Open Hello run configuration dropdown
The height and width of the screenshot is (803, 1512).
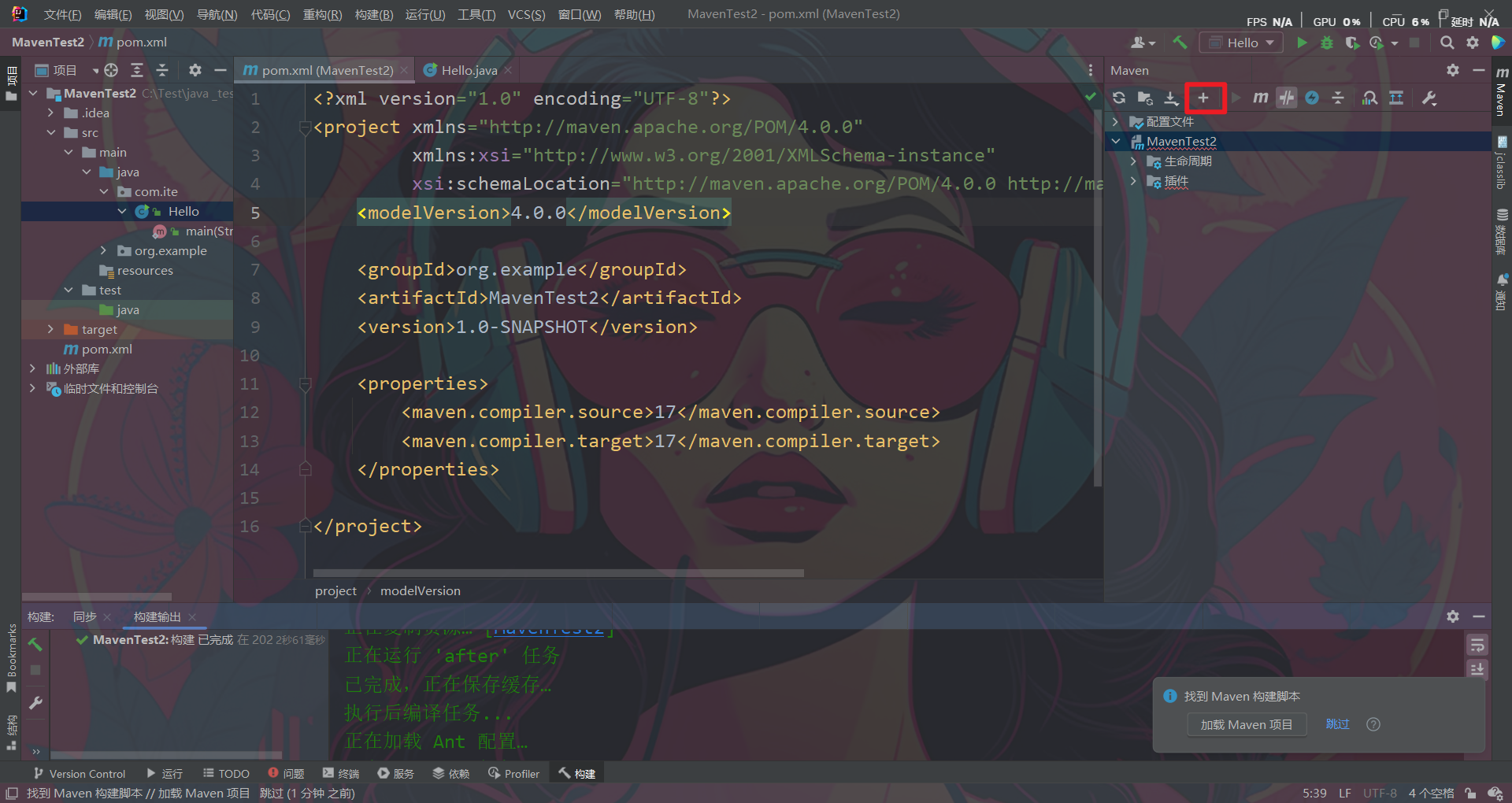(x=1241, y=43)
